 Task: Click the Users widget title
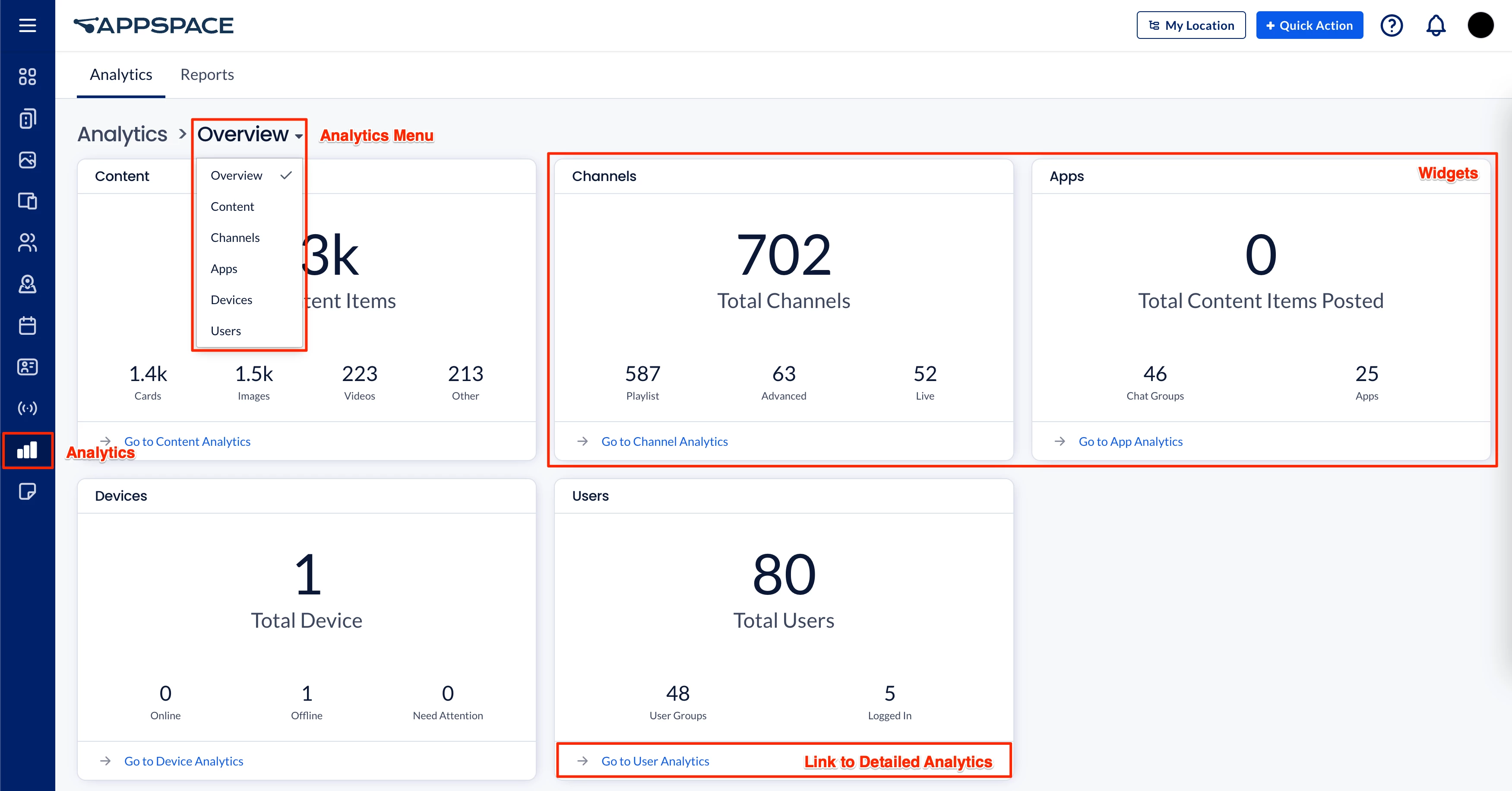(x=591, y=496)
